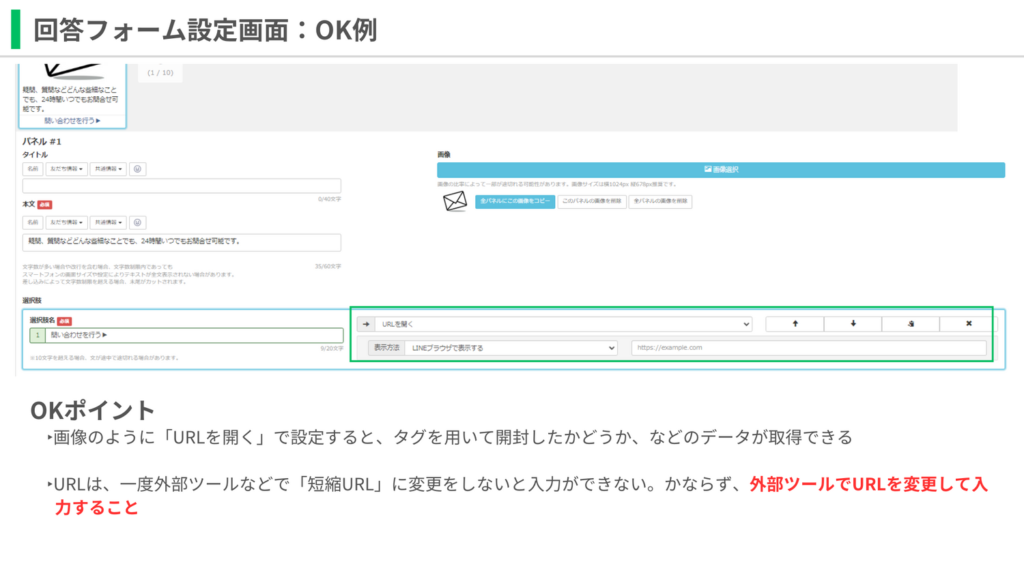Click the duplicate choice icon button
The height and width of the screenshot is (575, 1024).
(x=911, y=324)
